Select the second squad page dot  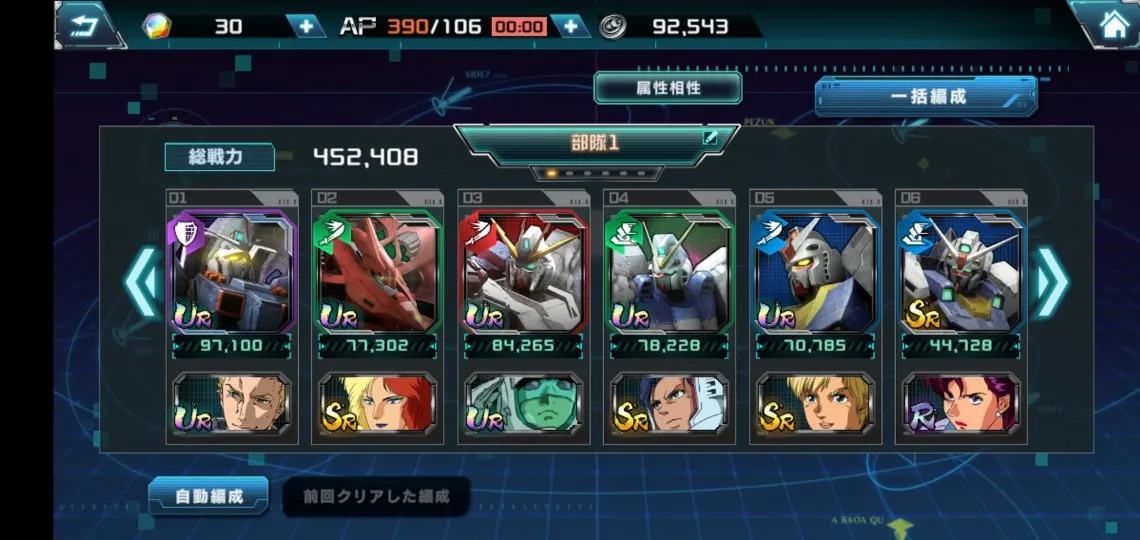click(570, 174)
